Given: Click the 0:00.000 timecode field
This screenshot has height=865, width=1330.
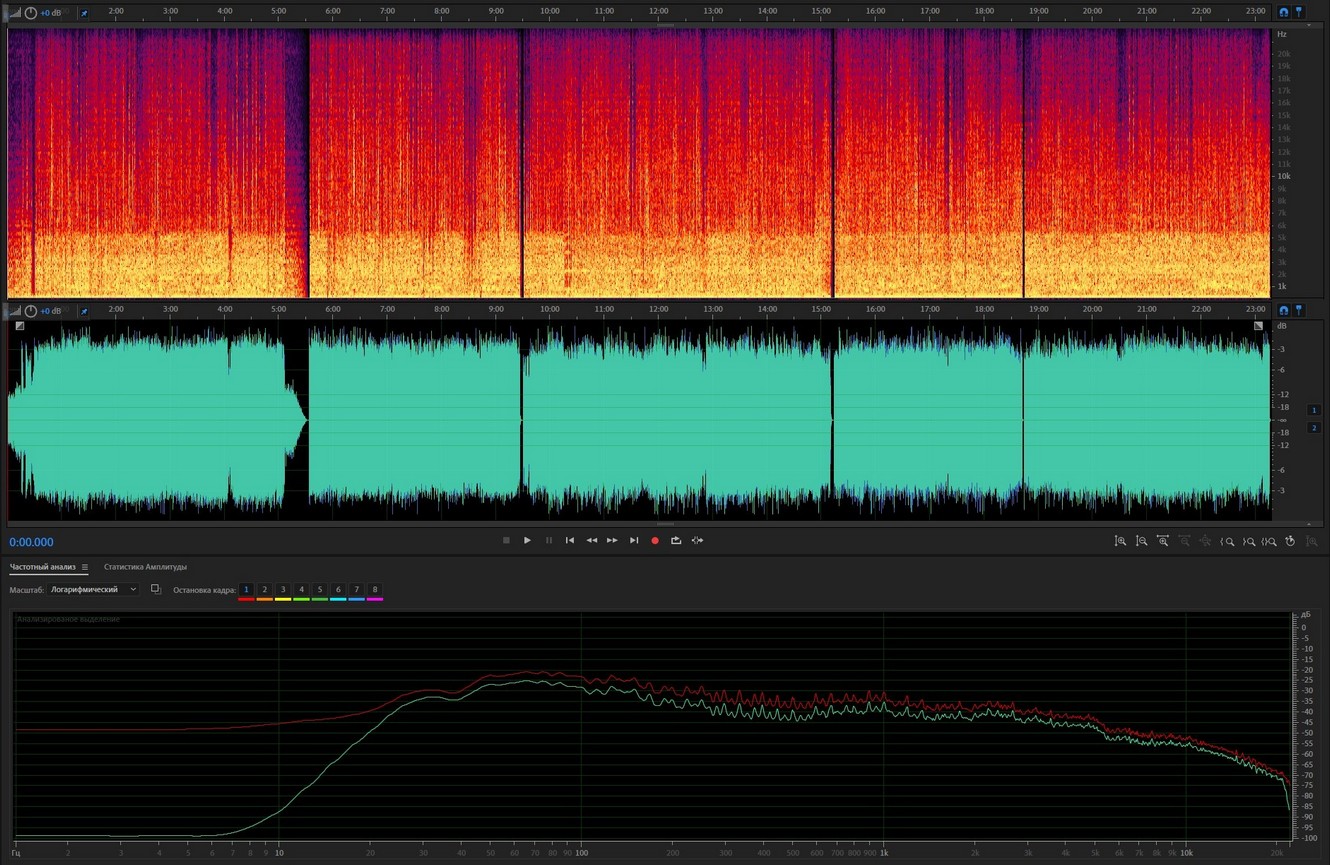Looking at the screenshot, I should click(x=32, y=542).
